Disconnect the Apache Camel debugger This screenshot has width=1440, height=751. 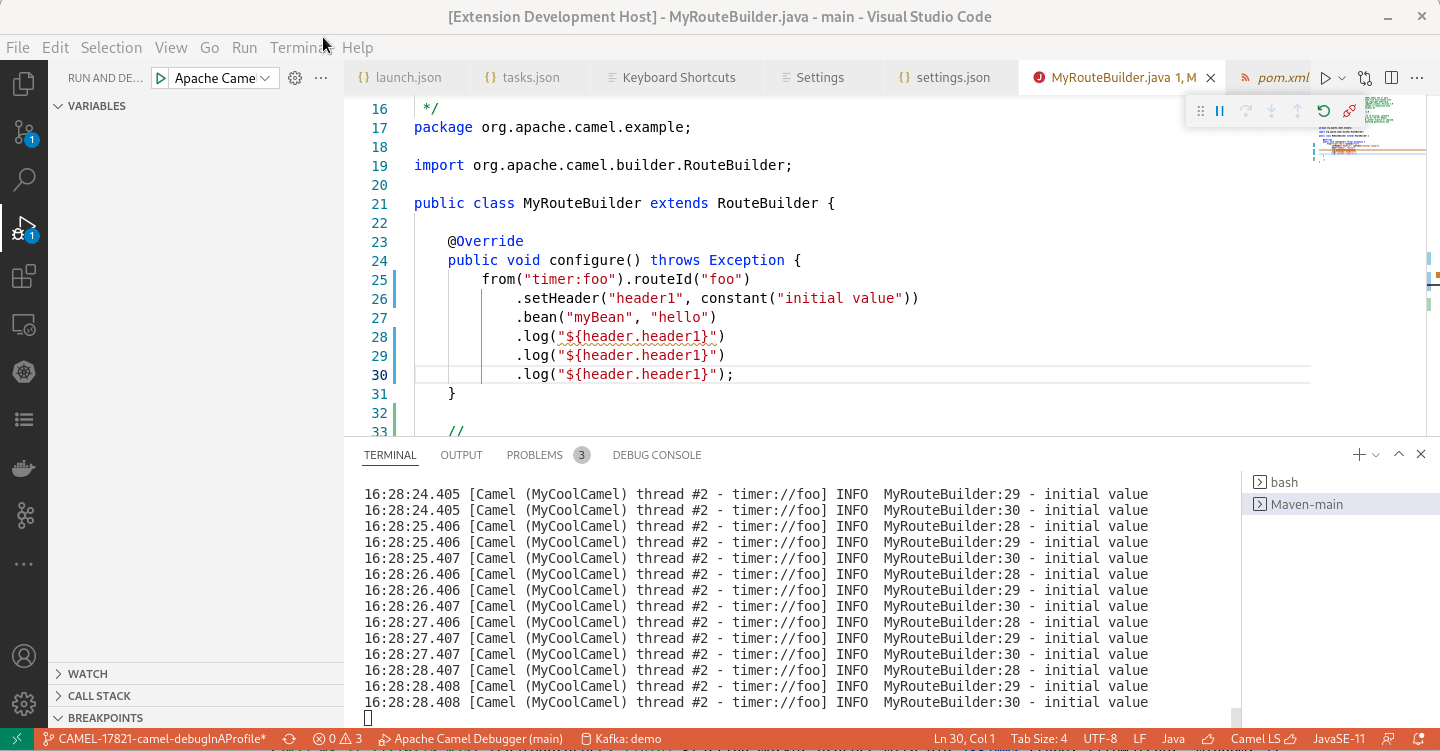[x=1349, y=110]
